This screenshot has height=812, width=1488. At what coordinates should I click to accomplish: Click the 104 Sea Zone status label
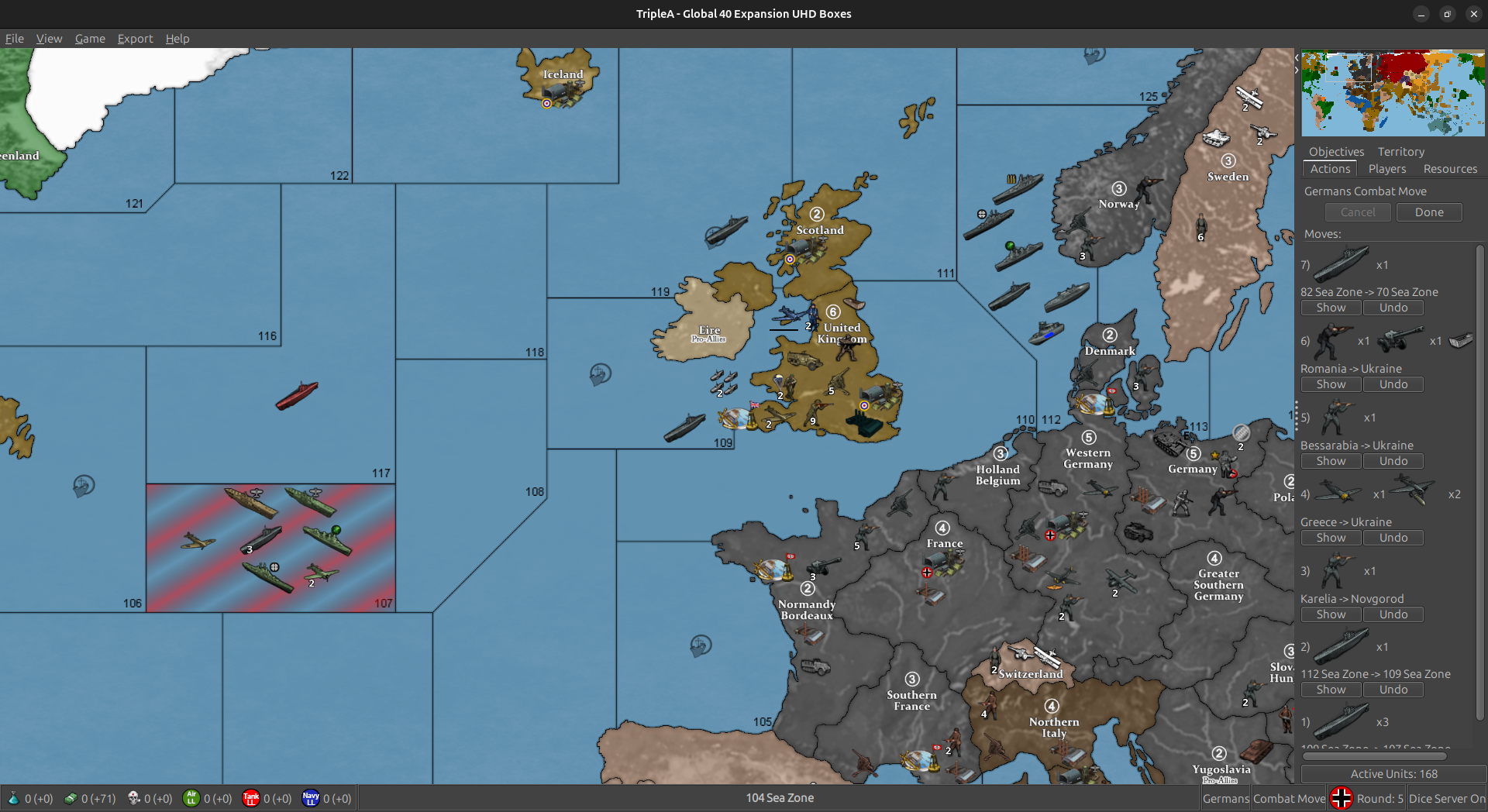[x=780, y=798]
